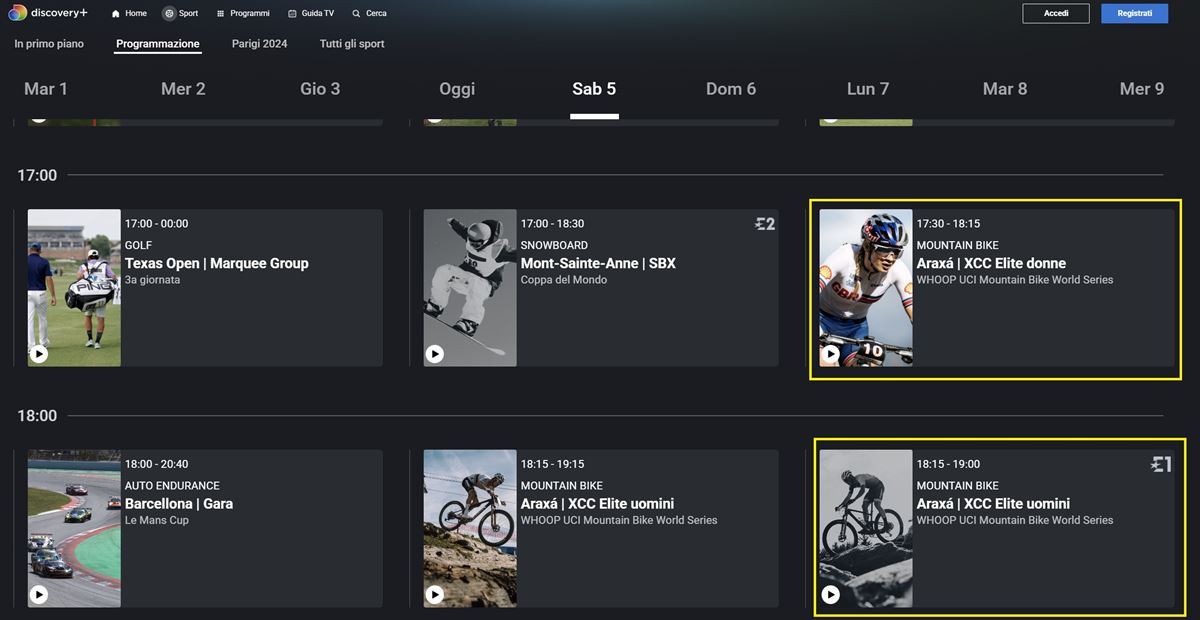Play the 18:15 - 19:15 XCC Elite uomini
The image size is (1200, 620).
[435, 594]
